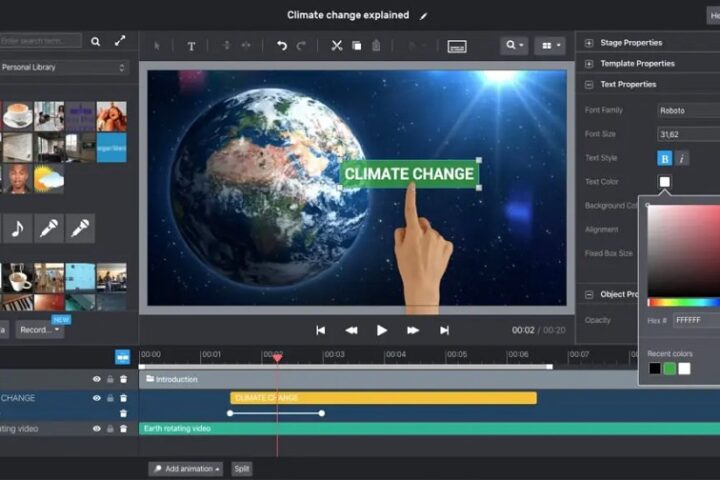The image size is (720, 480).
Task: Jump to the end of the video
Action: point(444,330)
